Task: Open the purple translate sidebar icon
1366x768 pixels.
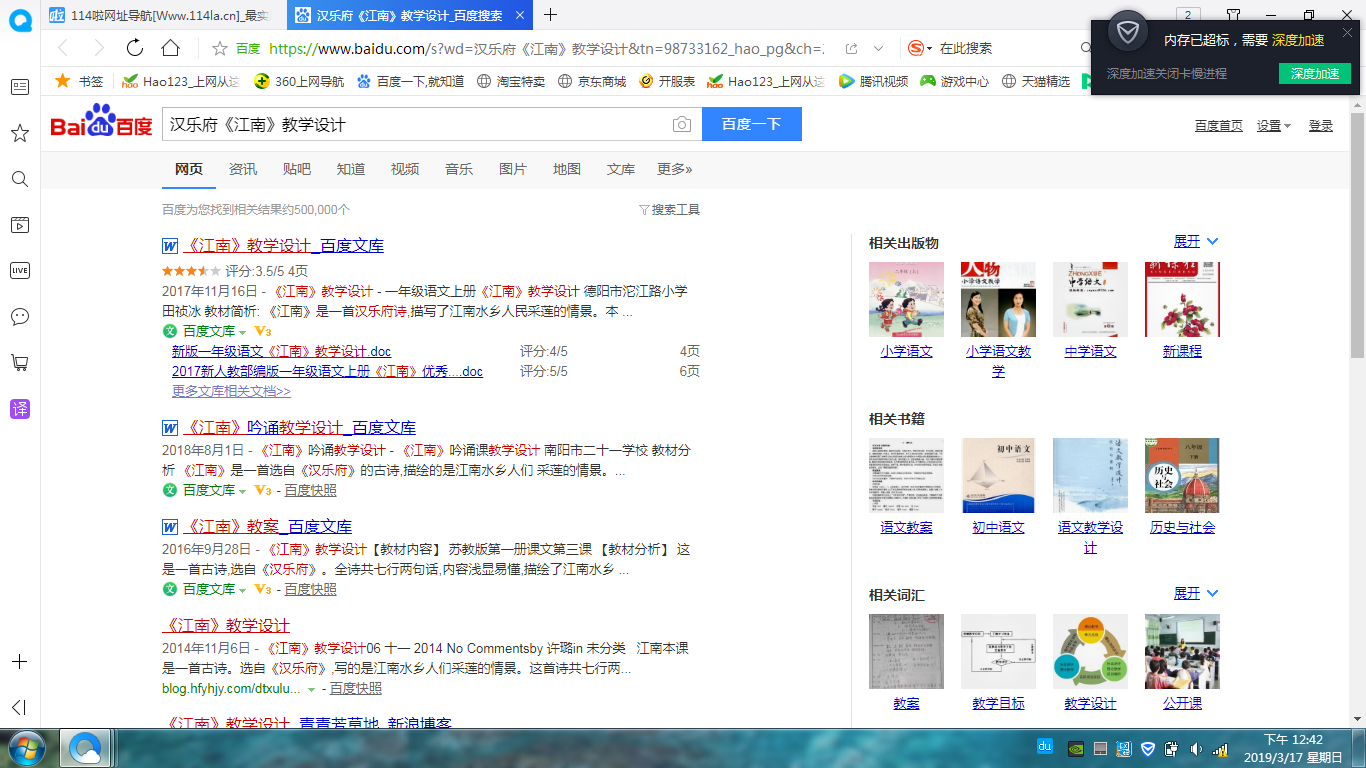Action: click(19, 408)
